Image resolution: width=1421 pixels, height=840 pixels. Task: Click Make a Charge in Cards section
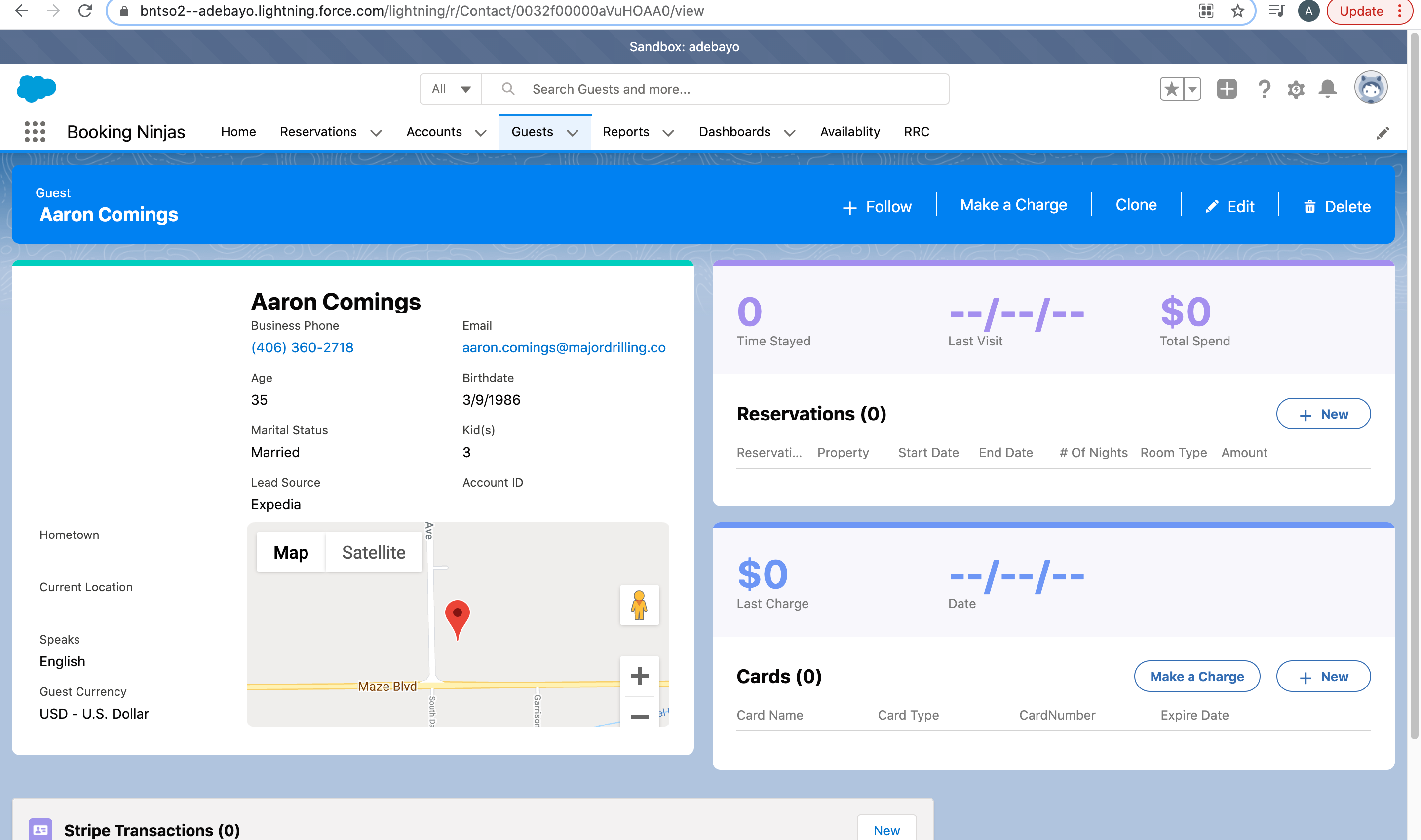point(1197,677)
